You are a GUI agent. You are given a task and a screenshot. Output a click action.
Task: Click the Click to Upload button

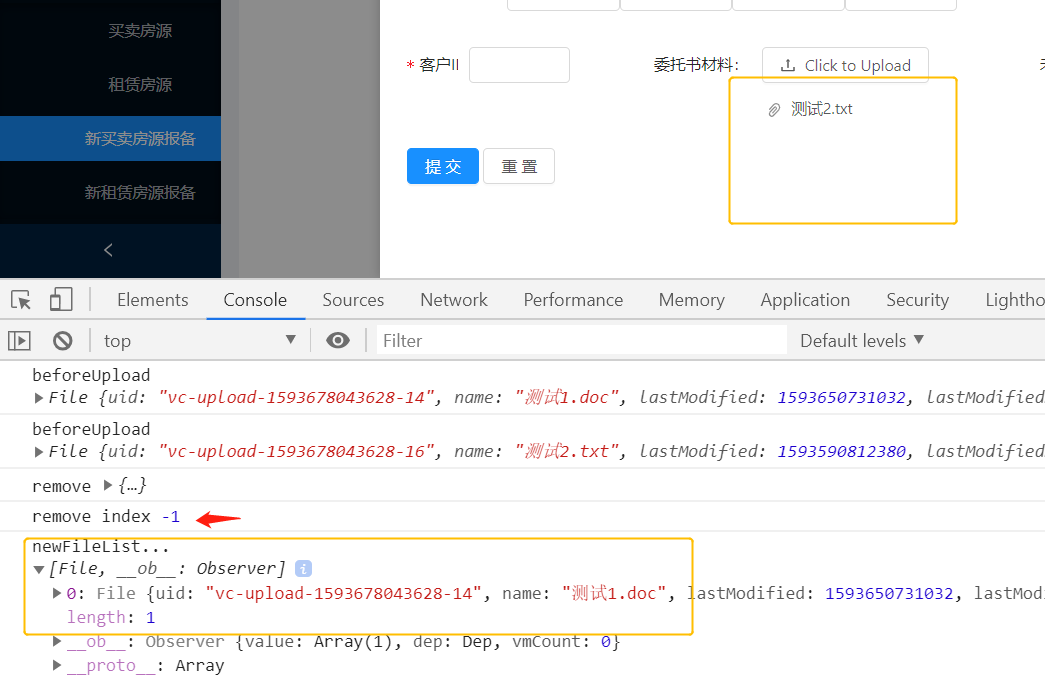click(845, 64)
